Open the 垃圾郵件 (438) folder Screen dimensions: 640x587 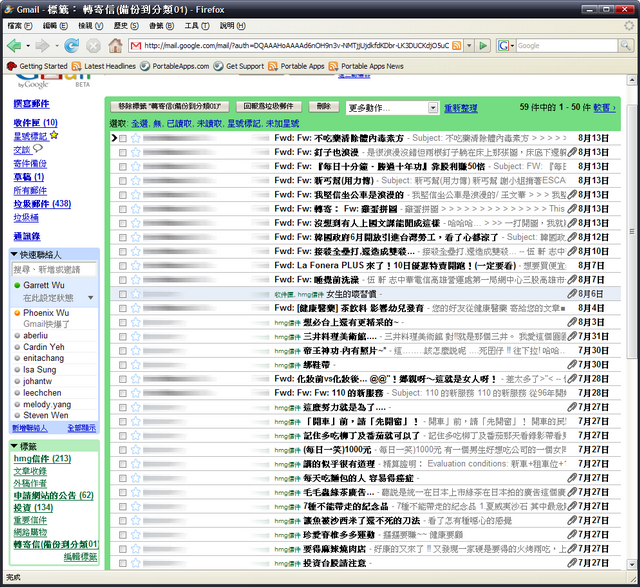42,204
